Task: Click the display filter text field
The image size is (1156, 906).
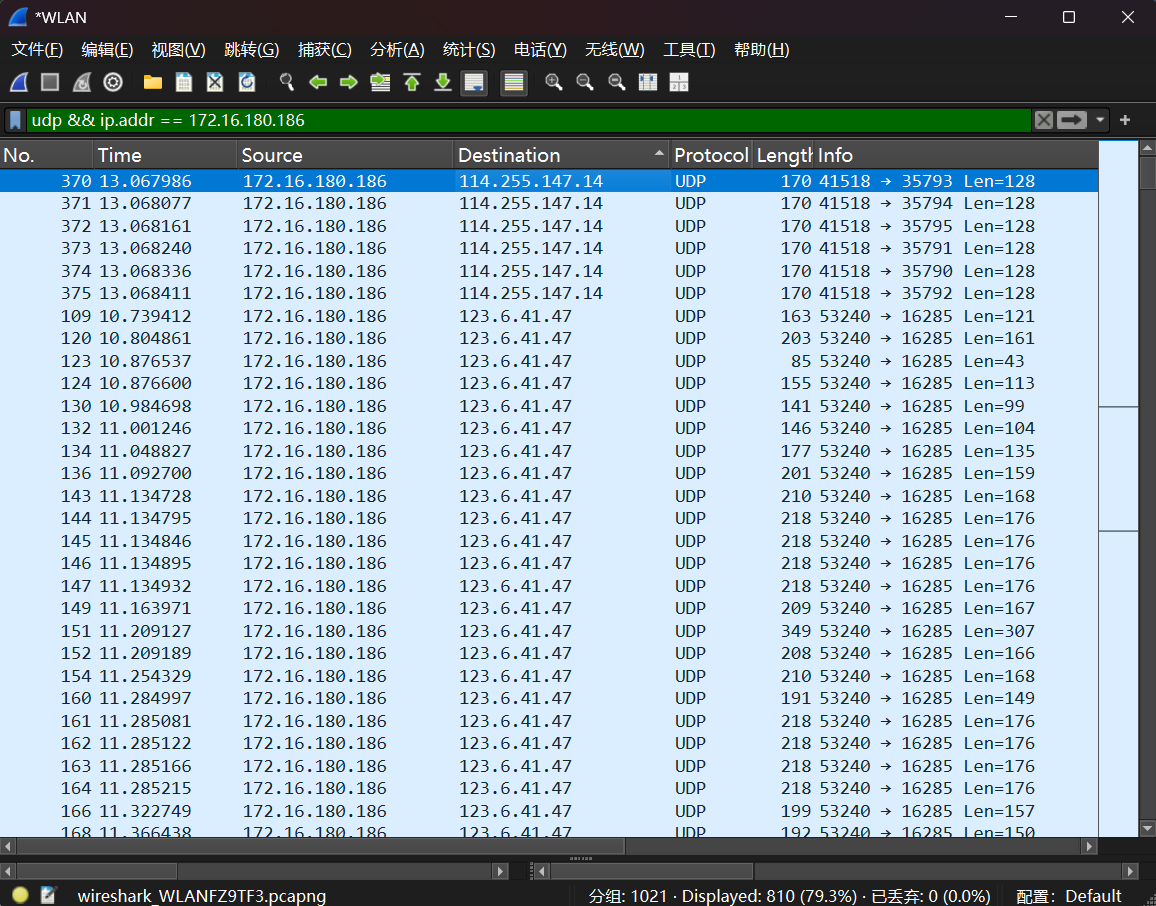Action: coord(528,120)
